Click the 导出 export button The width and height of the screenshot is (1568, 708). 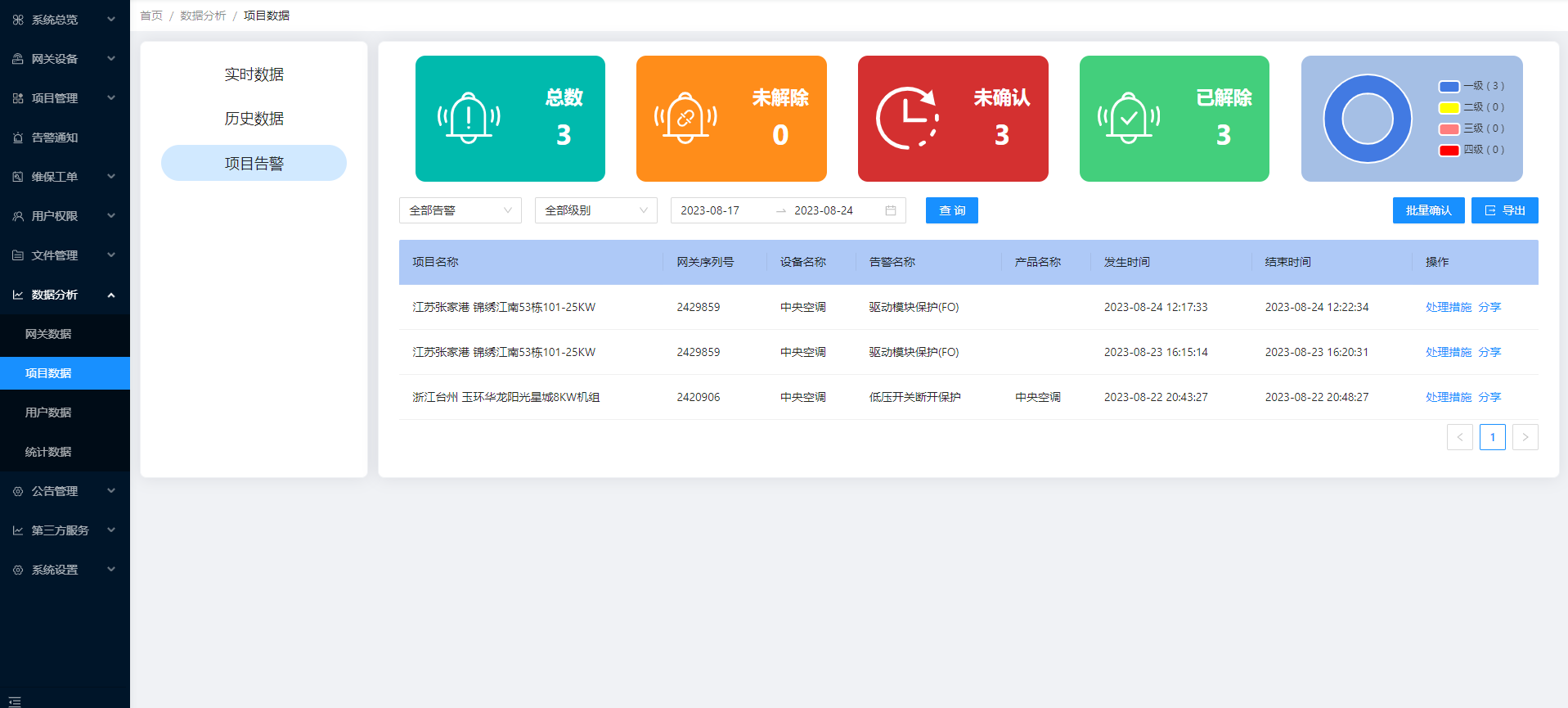click(1505, 210)
